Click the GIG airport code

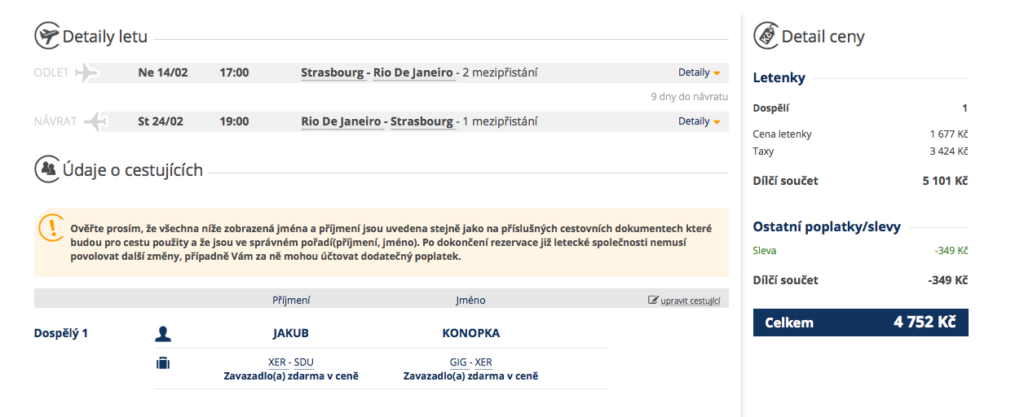point(458,362)
